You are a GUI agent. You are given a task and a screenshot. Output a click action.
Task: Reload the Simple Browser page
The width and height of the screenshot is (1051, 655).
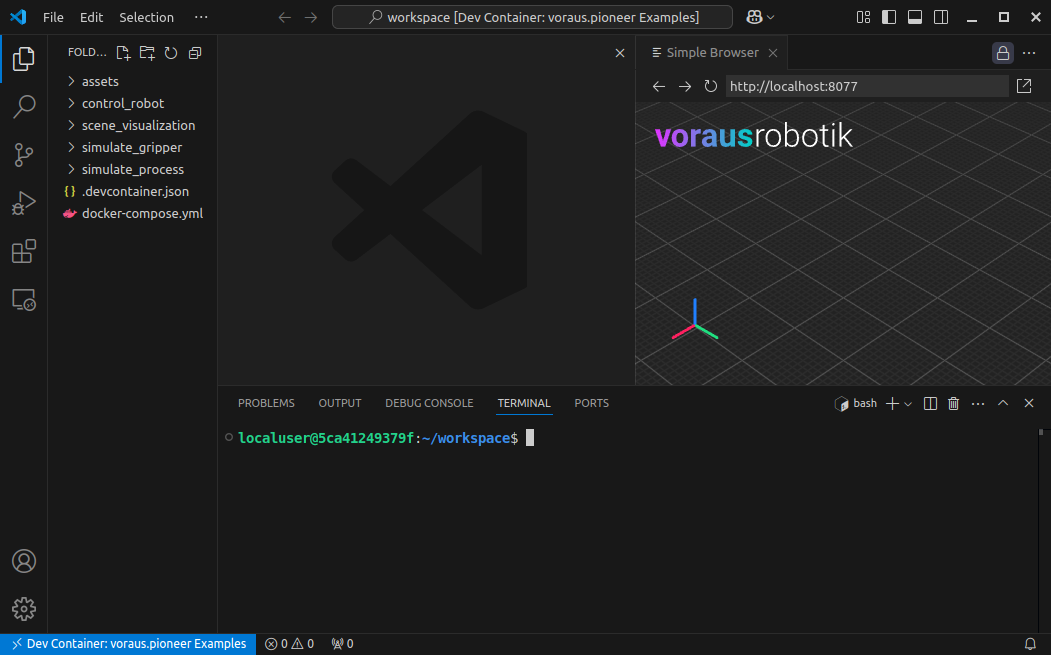tap(710, 86)
